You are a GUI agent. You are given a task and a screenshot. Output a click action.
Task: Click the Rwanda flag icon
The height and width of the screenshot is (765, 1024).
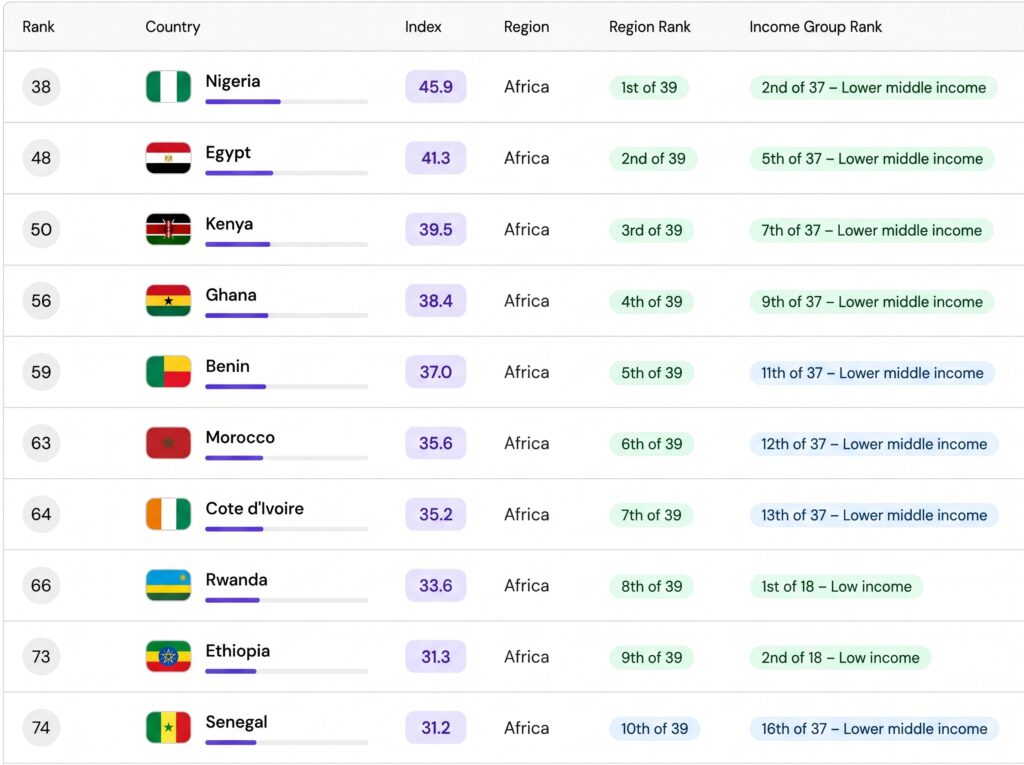168,585
